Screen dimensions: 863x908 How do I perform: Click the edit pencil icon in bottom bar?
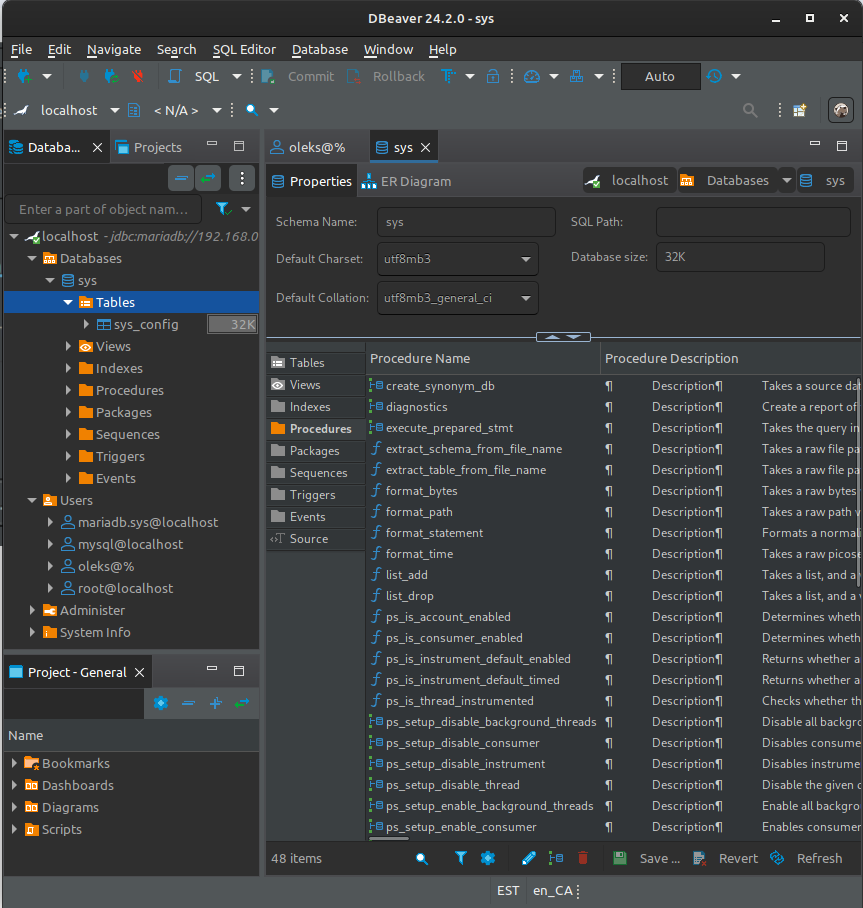pyautogui.click(x=529, y=858)
